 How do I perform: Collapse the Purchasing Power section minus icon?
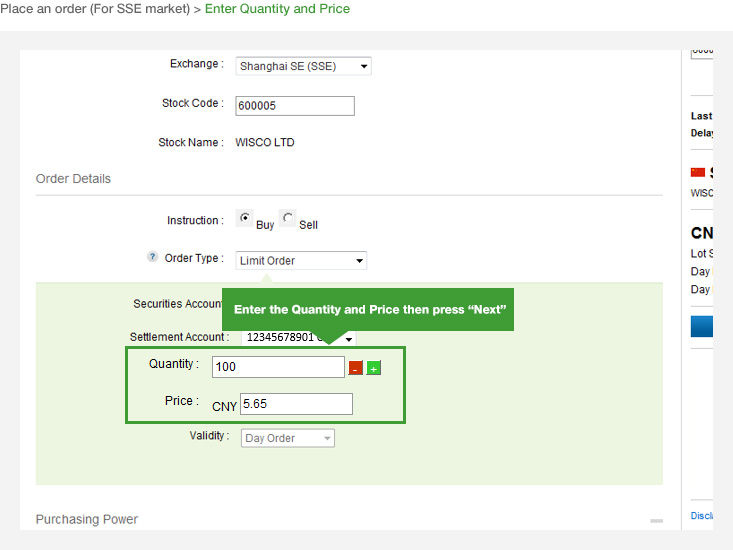[x=656, y=521]
